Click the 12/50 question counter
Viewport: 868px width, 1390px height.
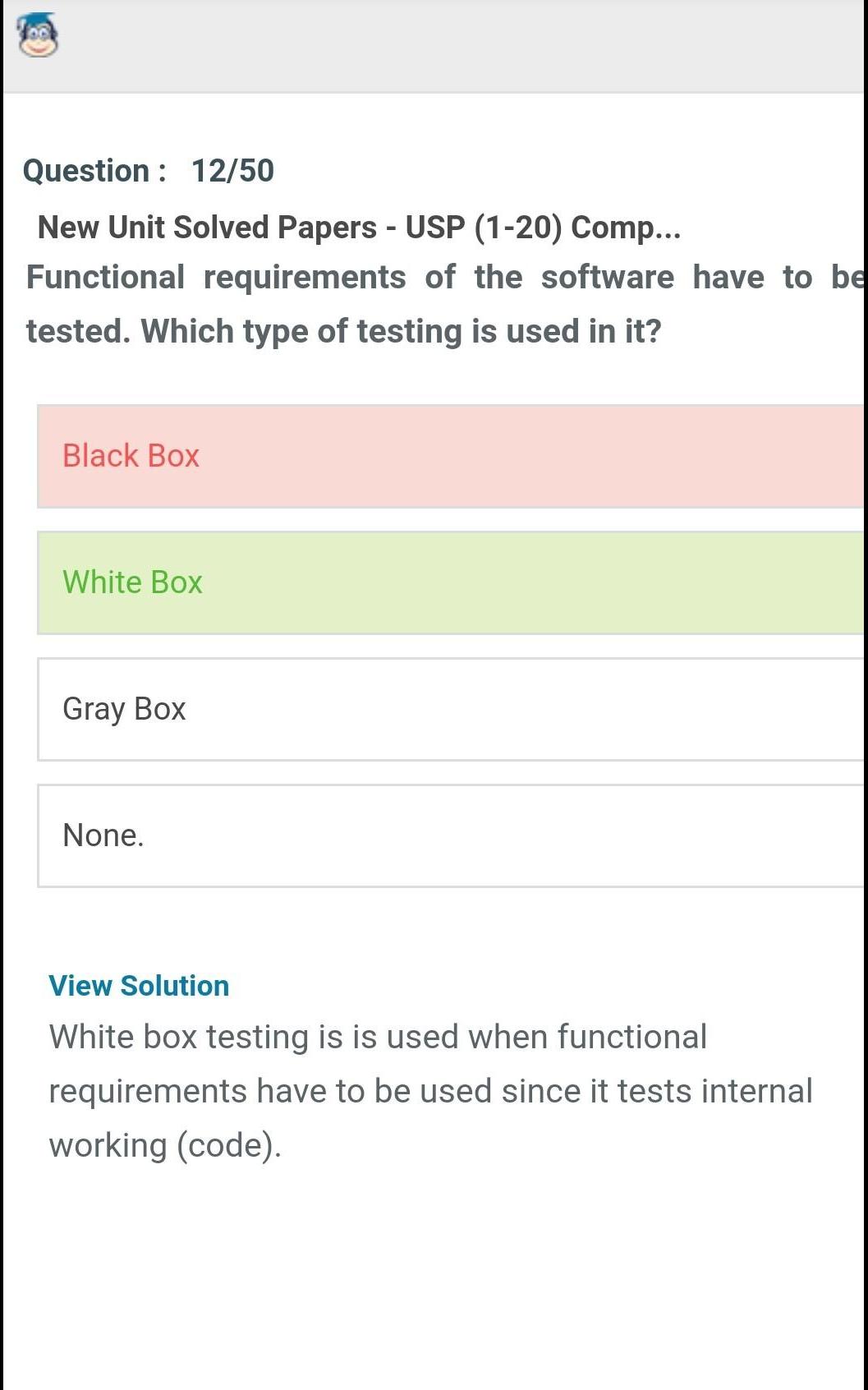click(x=232, y=171)
